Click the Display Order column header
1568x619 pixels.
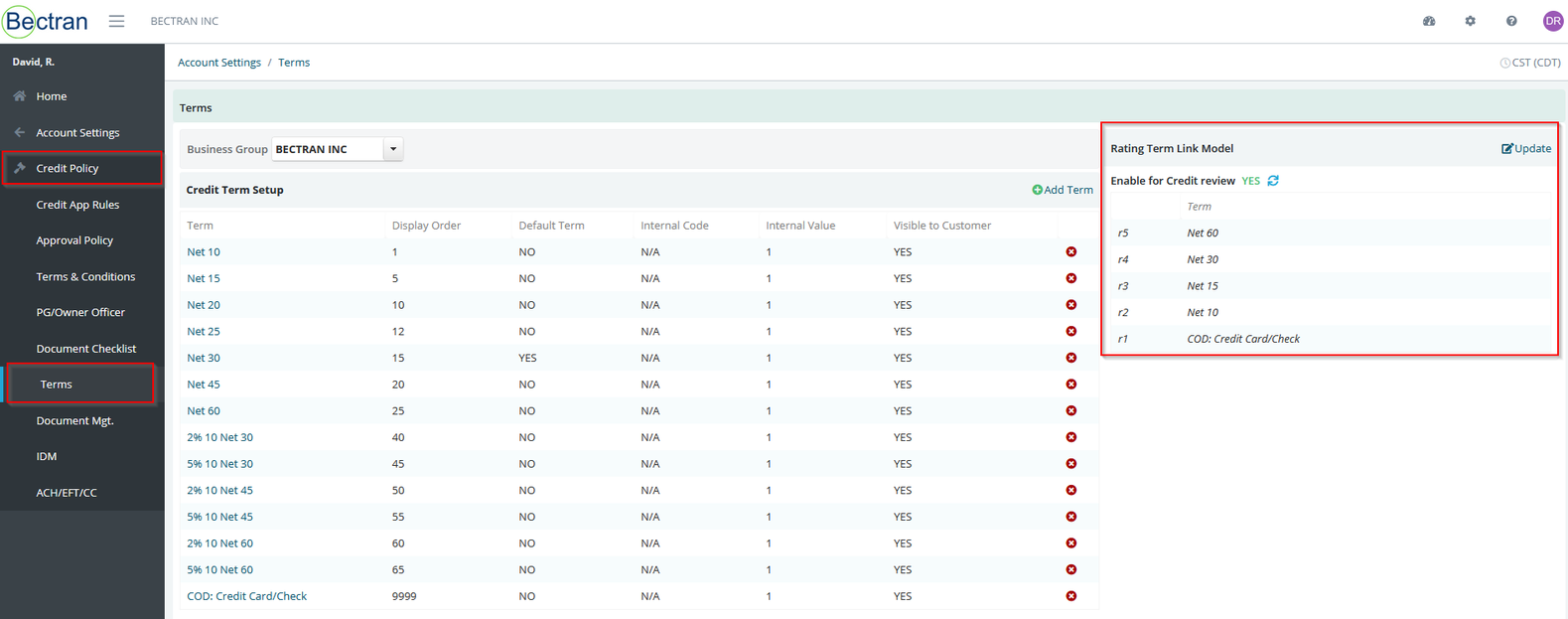click(x=426, y=226)
